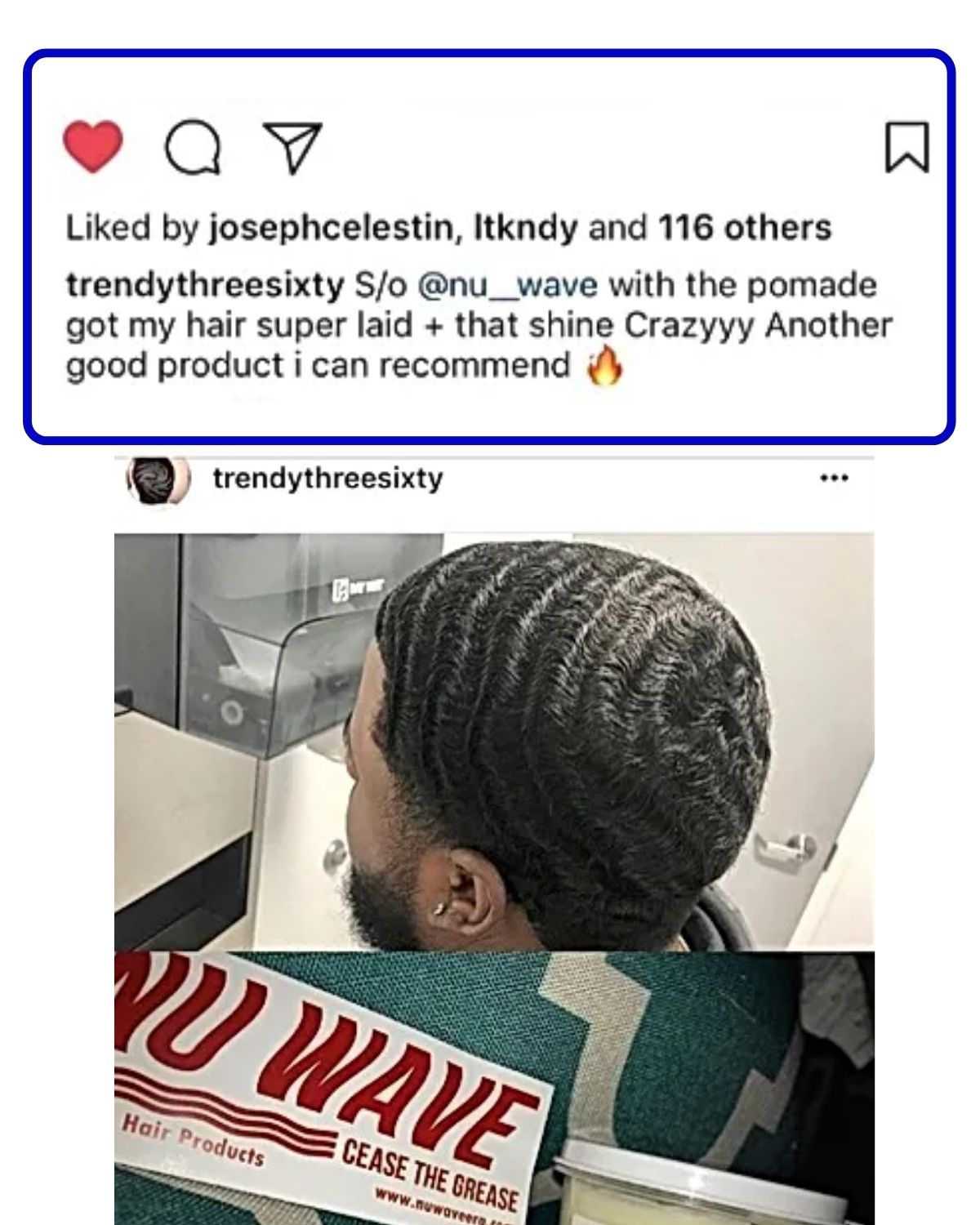
Task: Save the post with the bookmark icon
Action: coord(907,147)
